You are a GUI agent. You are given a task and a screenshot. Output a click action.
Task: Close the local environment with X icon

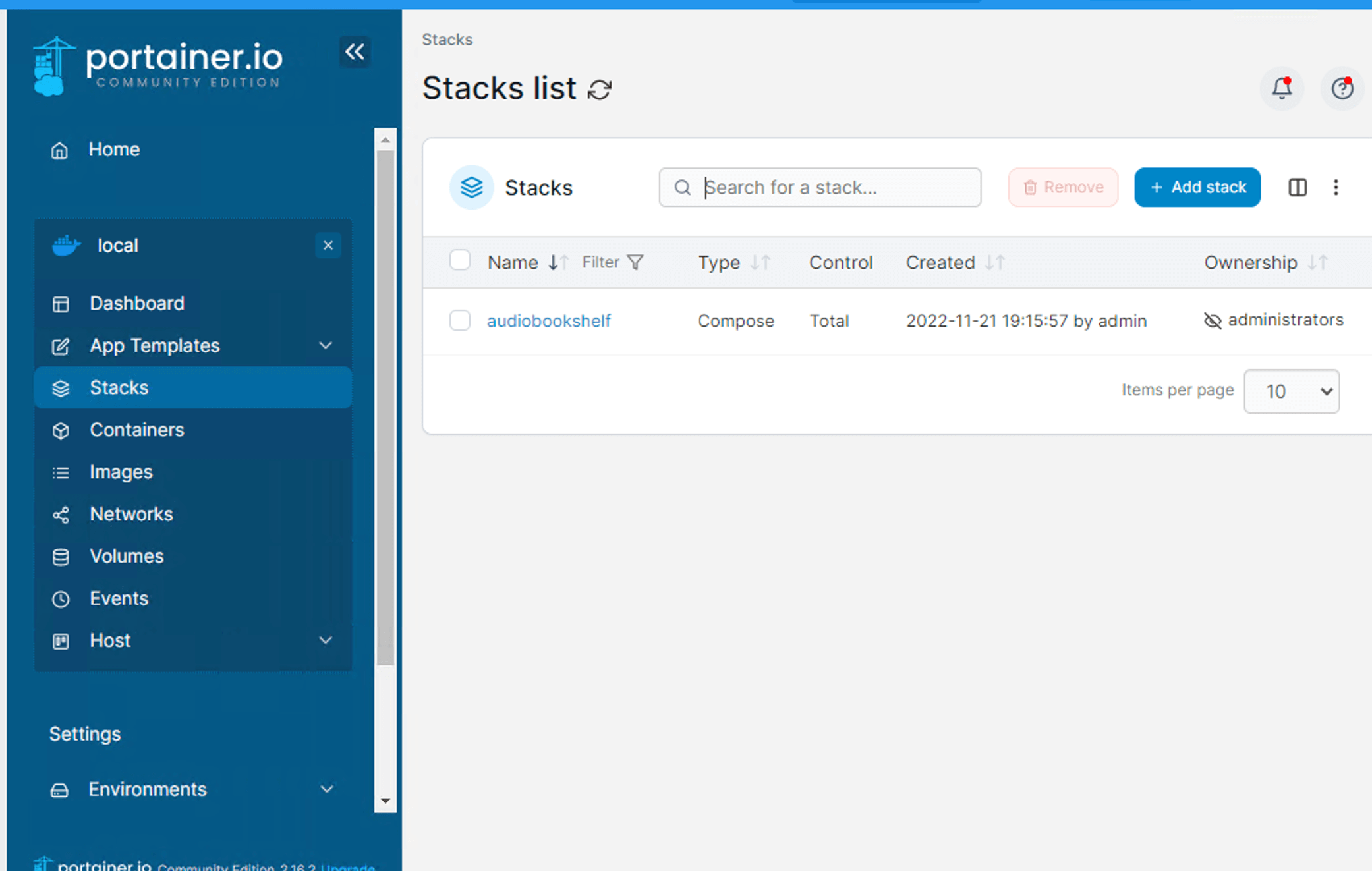[x=328, y=245]
